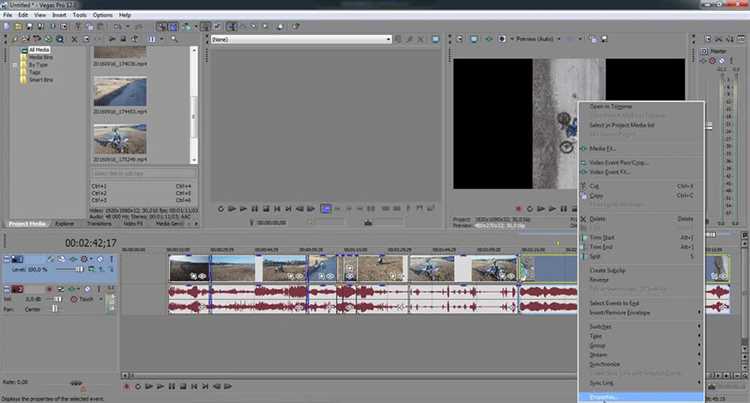Expand the Switches submenu
This screenshot has width=750, height=403.
[641, 327]
